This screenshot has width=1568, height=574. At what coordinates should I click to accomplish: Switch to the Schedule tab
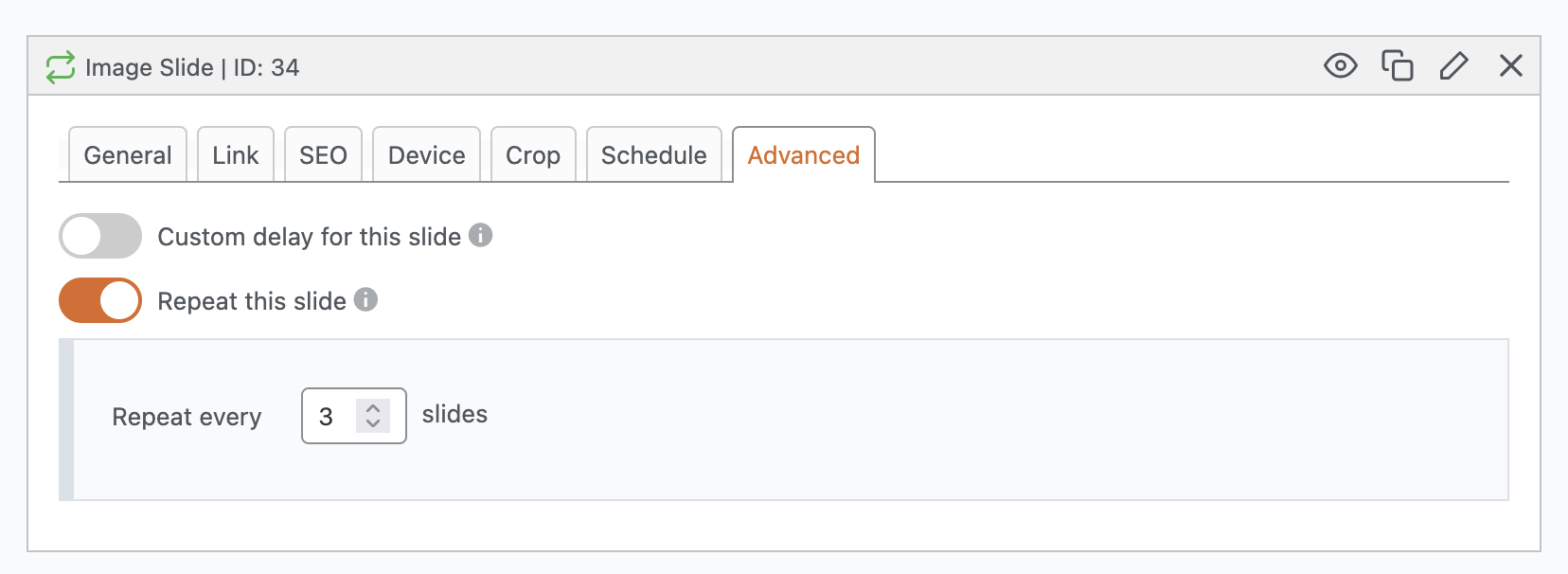click(653, 155)
